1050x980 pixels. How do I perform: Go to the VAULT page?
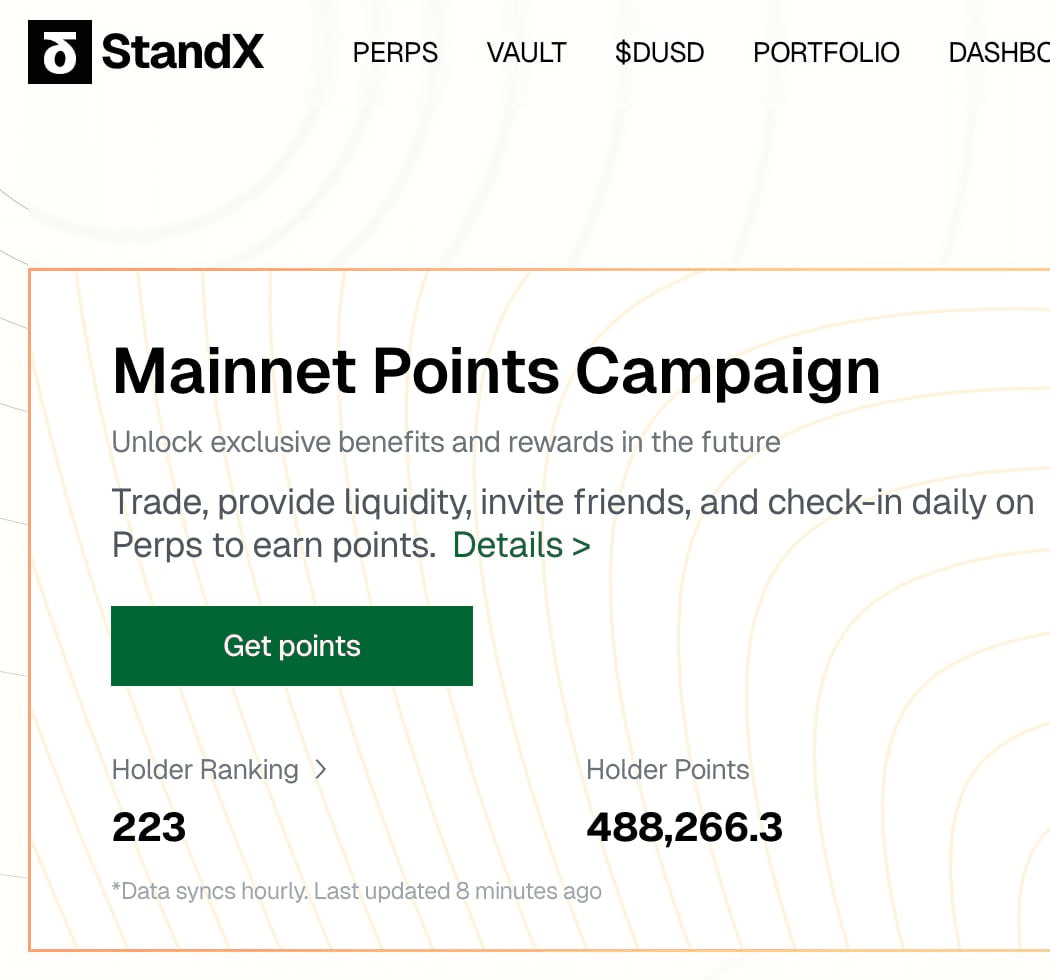(x=526, y=53)
